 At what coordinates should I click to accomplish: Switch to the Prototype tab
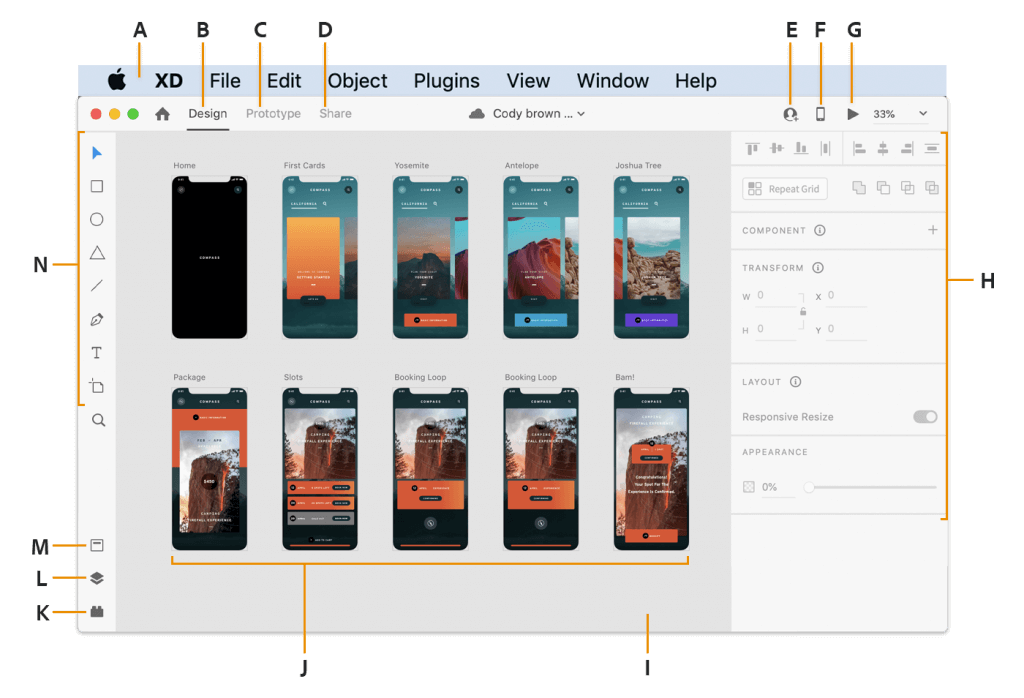click(273, 114)
